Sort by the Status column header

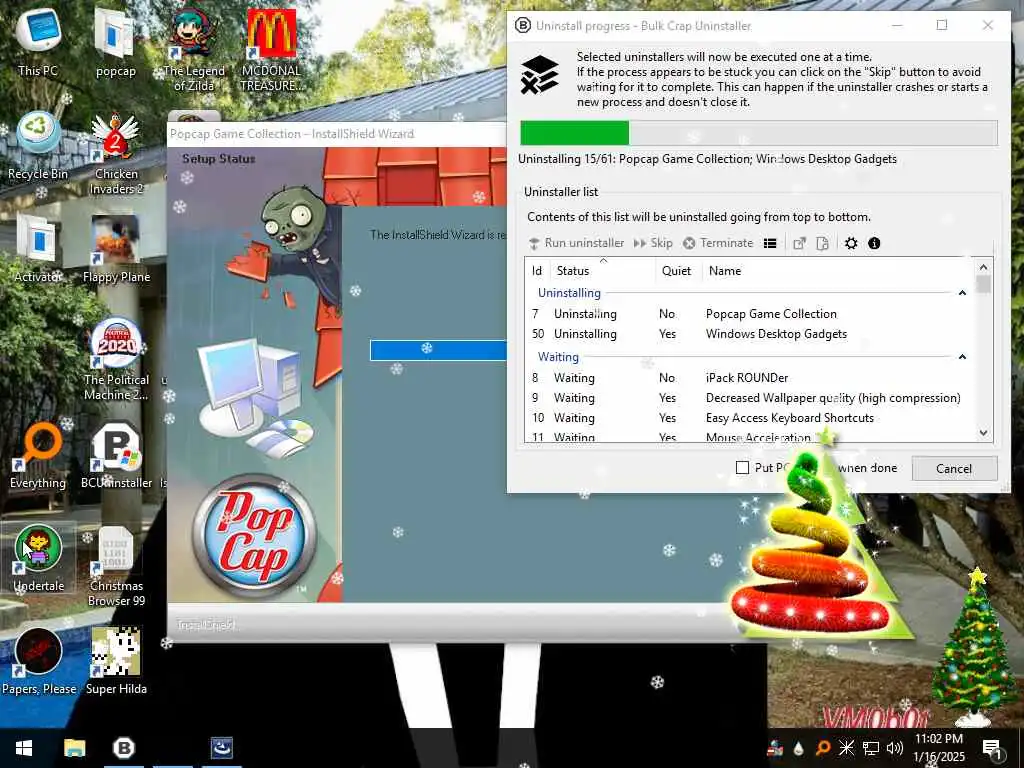[x=602, y=270]
